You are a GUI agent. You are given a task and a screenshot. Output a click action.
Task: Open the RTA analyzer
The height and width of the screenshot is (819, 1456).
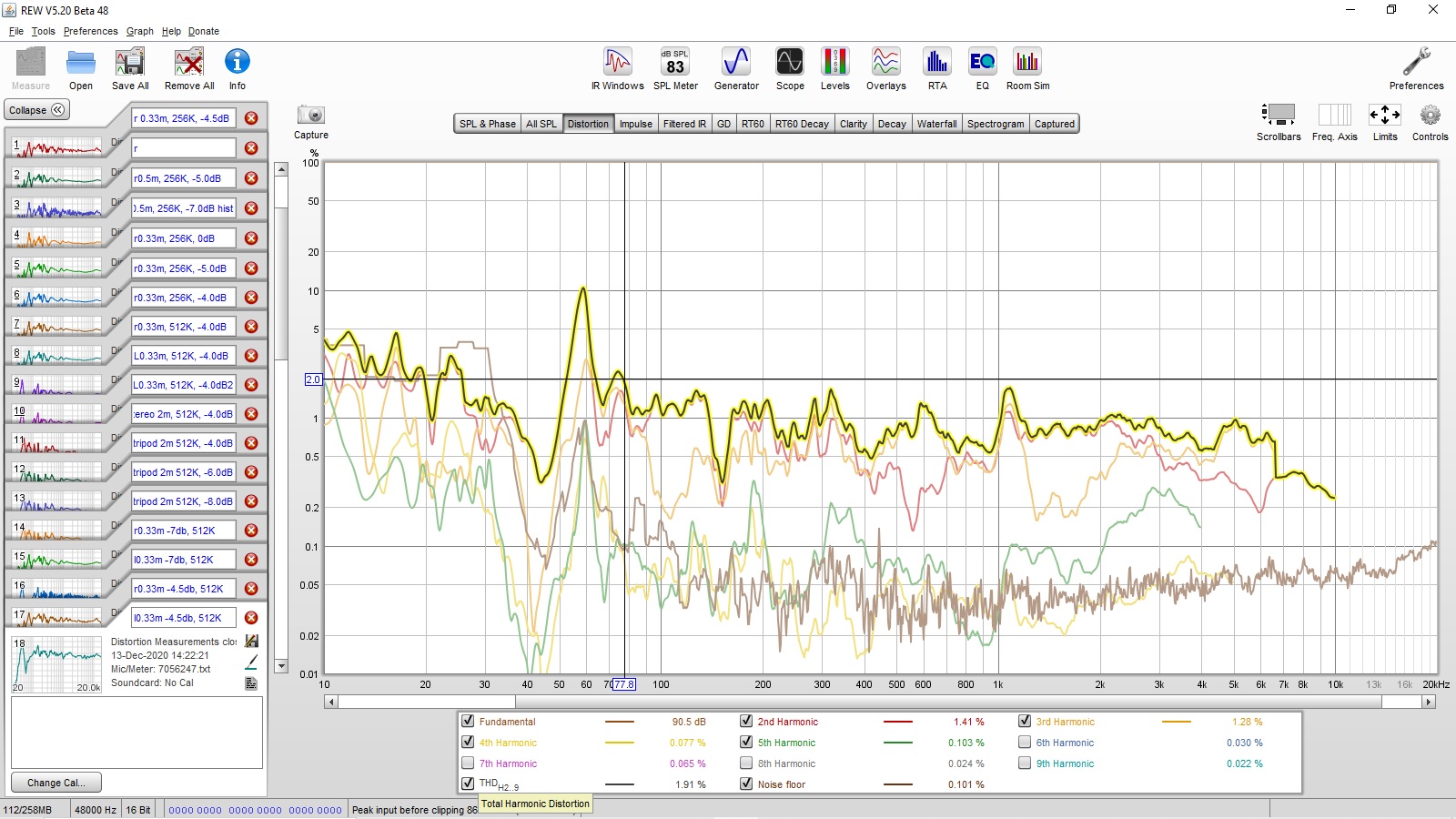[x=937, y=62]
